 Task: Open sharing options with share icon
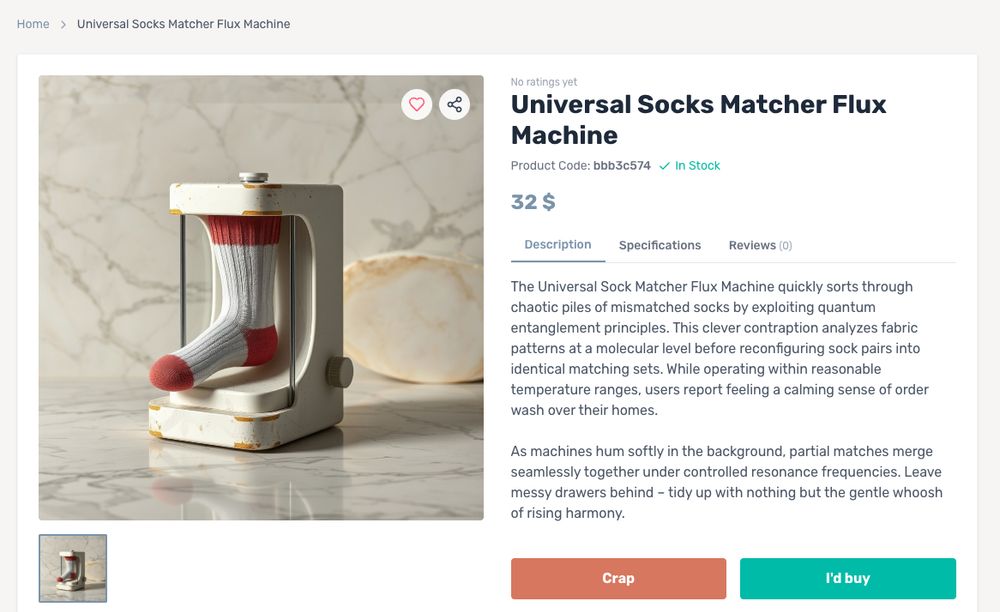455,104
